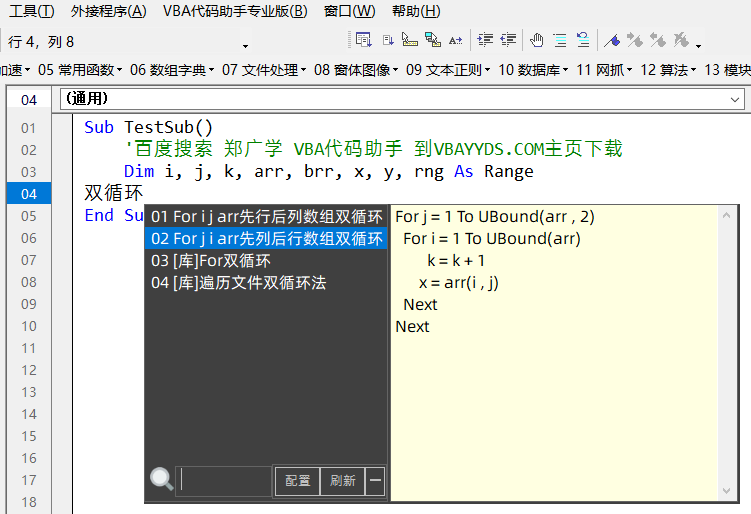Collapse the popup using the dash button
This screenshot has width=751, height=514.
coord(375,481)
